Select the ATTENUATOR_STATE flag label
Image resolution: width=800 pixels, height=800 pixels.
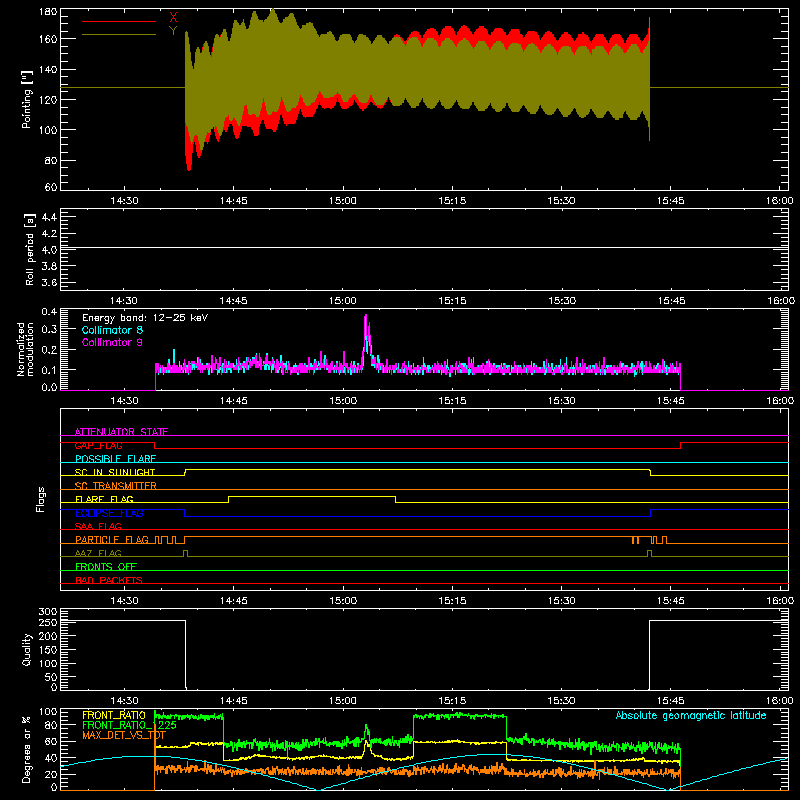121,432
